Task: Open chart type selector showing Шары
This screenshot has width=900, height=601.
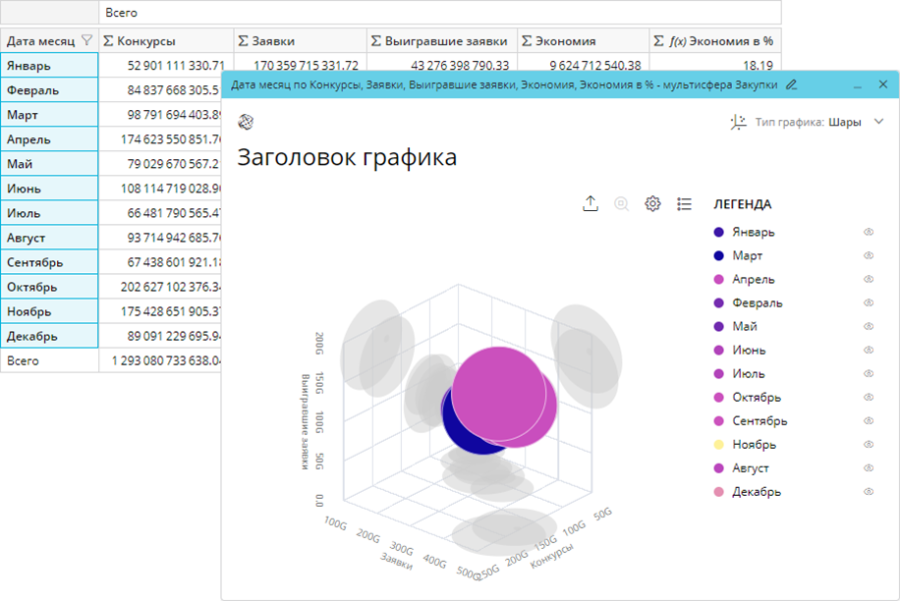Action: [845, 122]
